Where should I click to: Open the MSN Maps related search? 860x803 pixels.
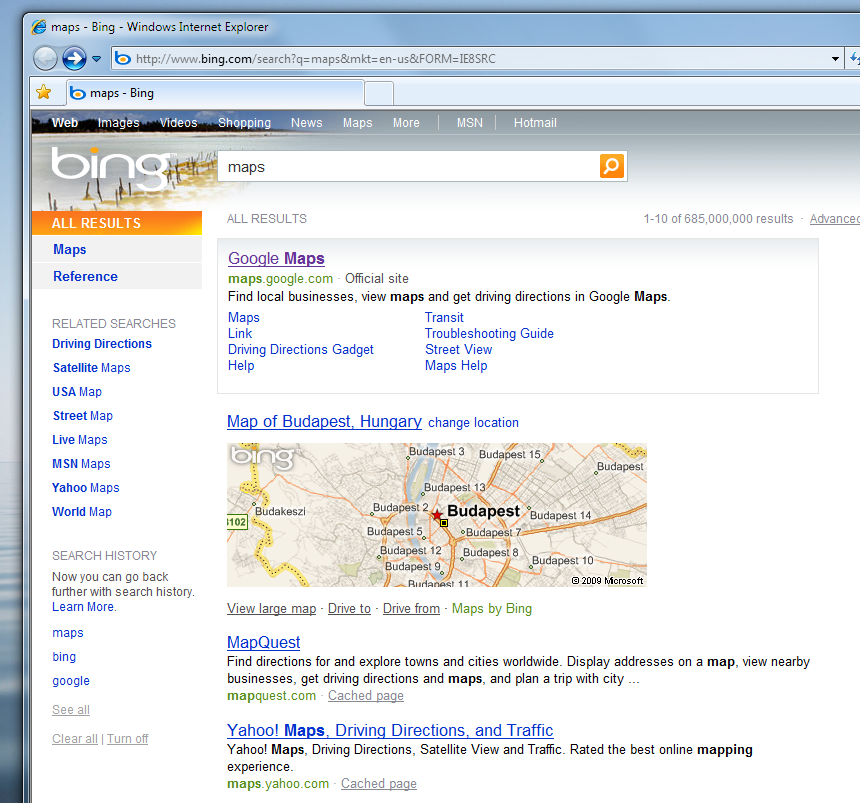[81, 464]
